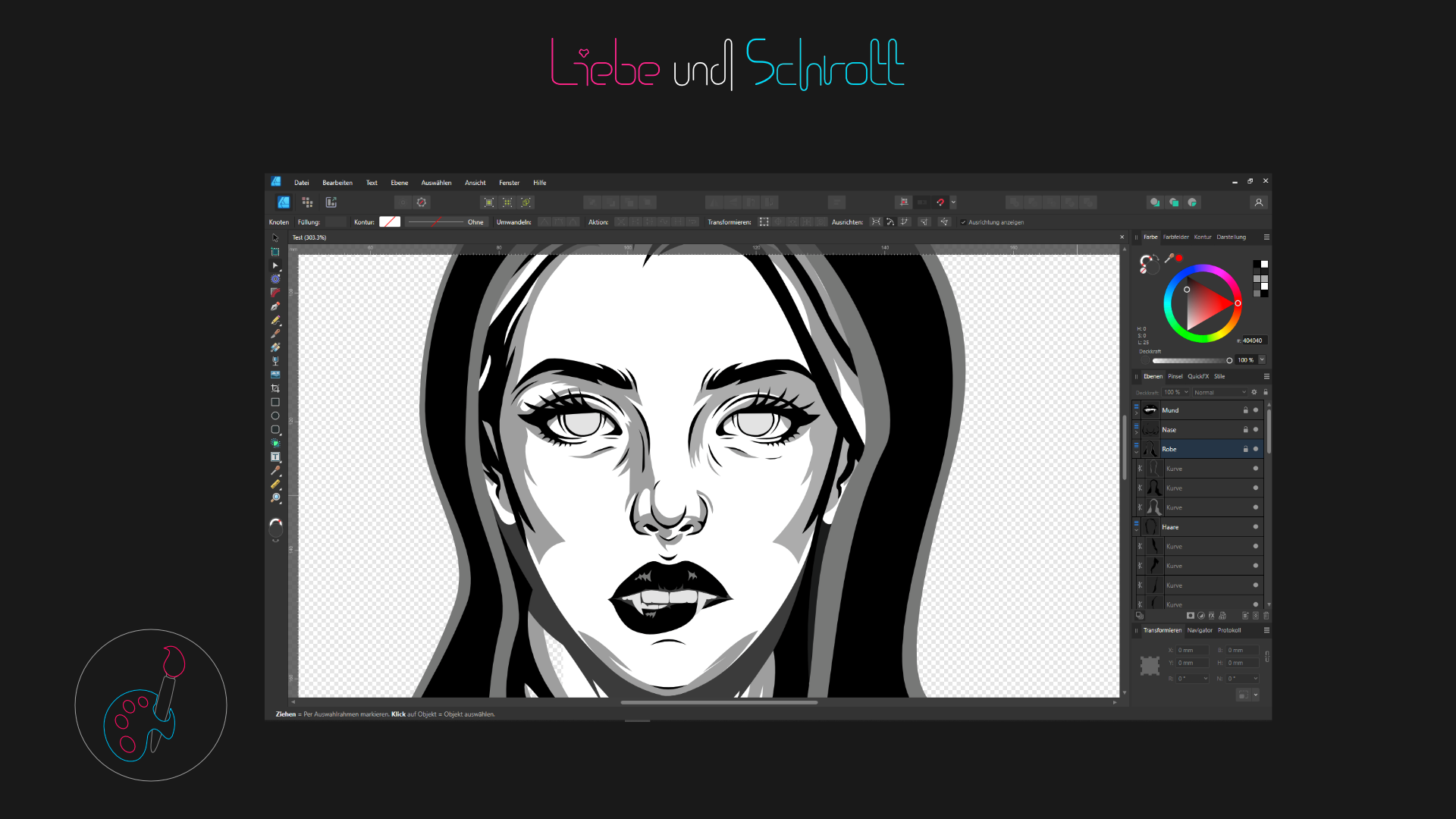This screenshot has height=819, width=1456.
Task: Open the Pixel Persona icon
Action: pyautogui.click(x=307, y=202)
